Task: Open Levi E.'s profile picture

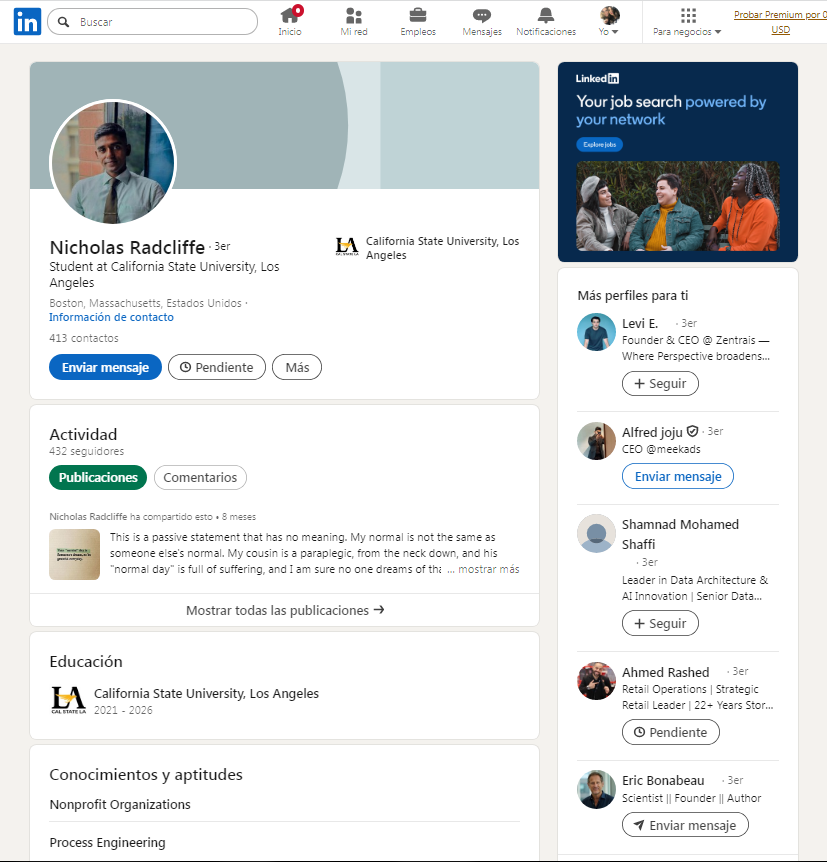Action: [x=596, y=332]
